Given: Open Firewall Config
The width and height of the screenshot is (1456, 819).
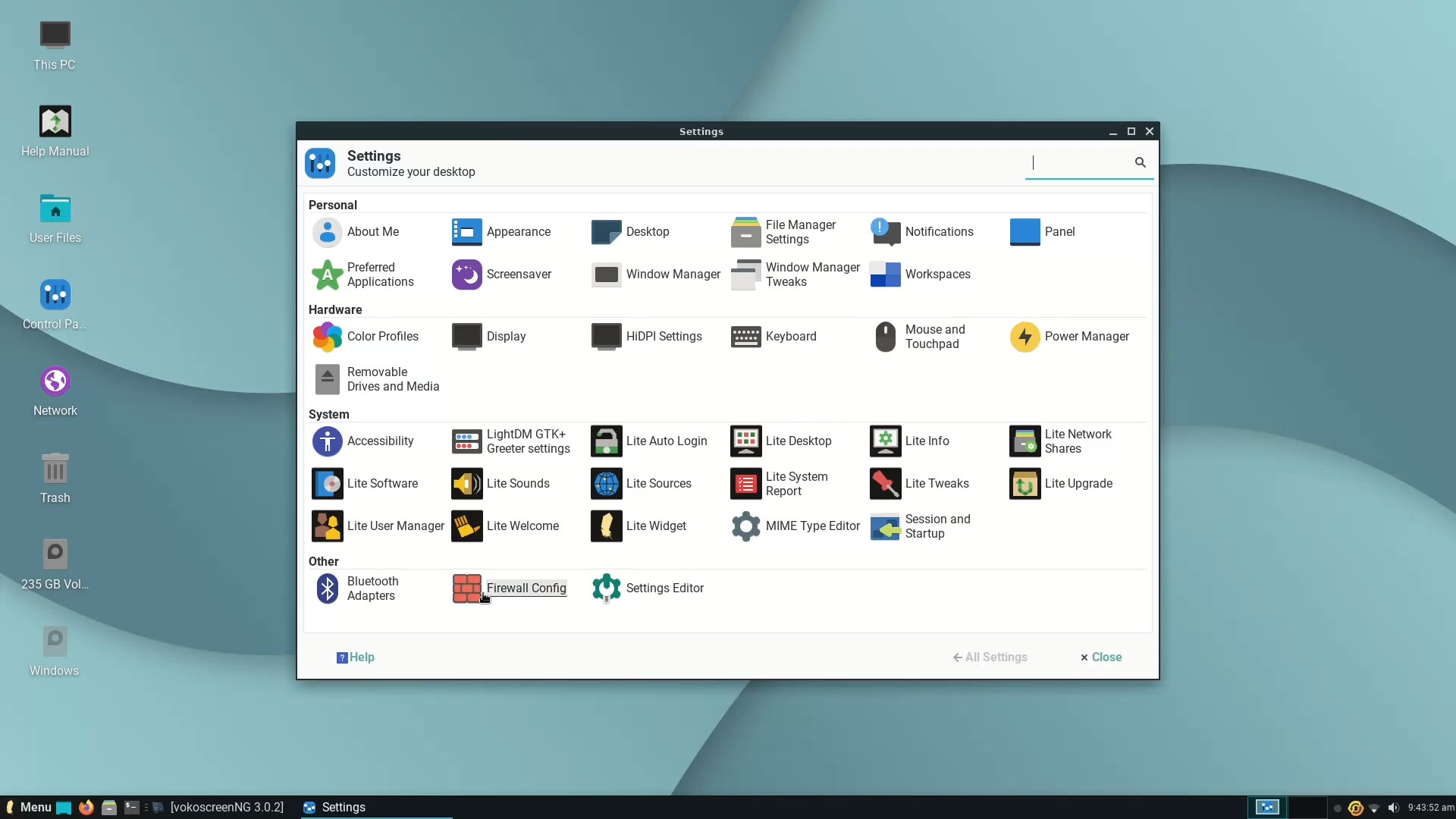Looking at the screenshot, I should click(510, 588).
